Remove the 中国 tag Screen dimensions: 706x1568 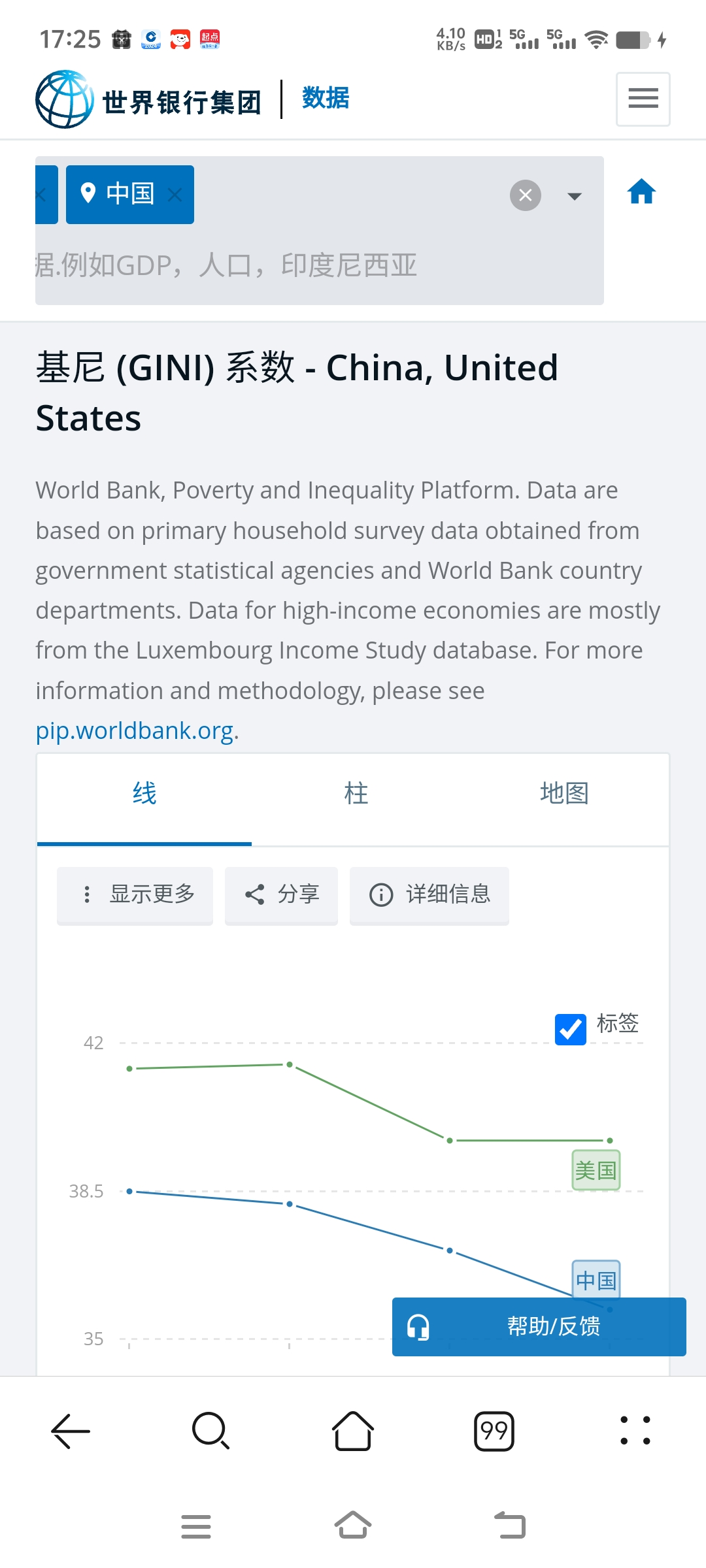point(175,195)
